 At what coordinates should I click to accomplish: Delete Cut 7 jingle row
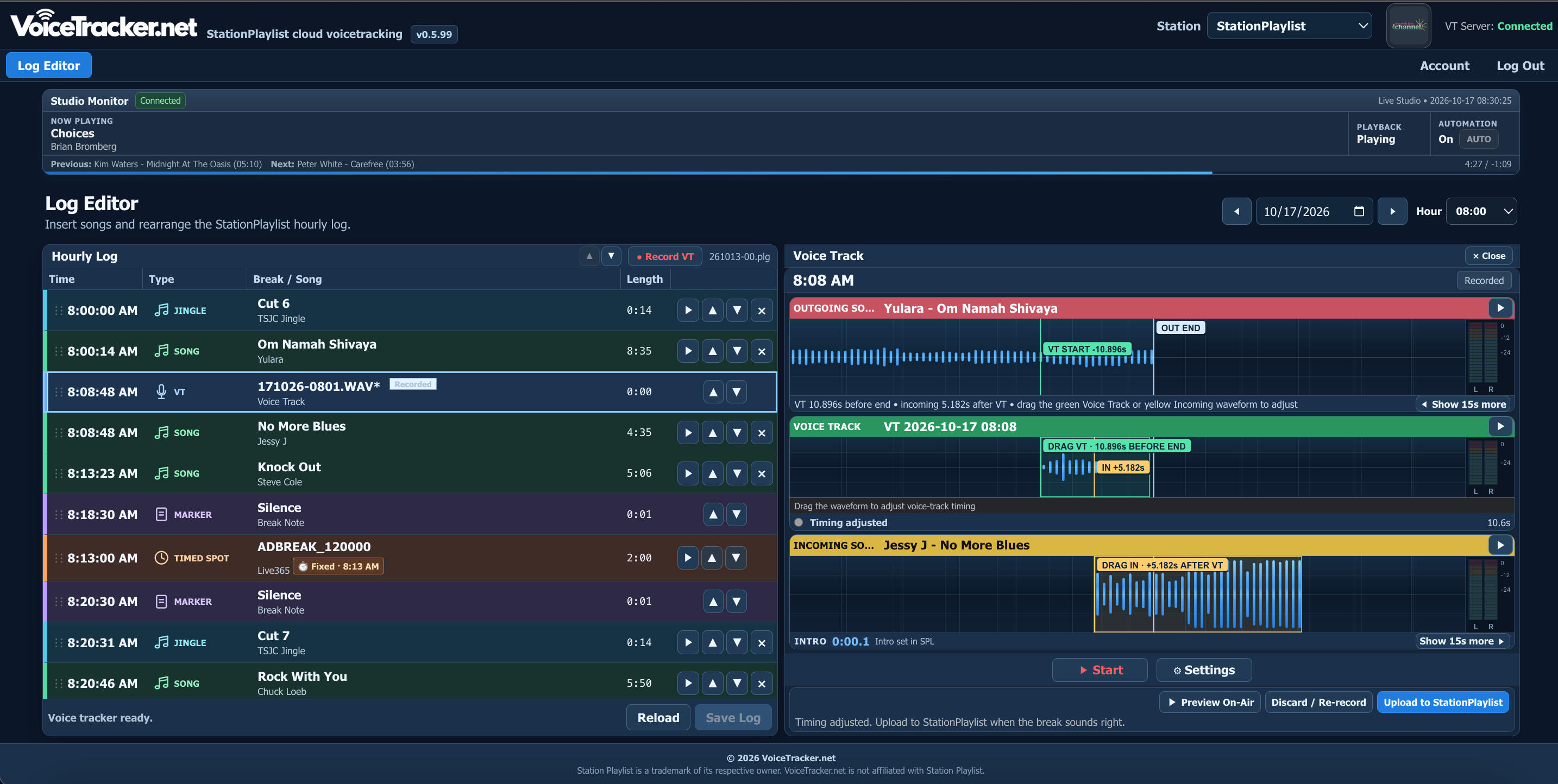click(762, 642)
